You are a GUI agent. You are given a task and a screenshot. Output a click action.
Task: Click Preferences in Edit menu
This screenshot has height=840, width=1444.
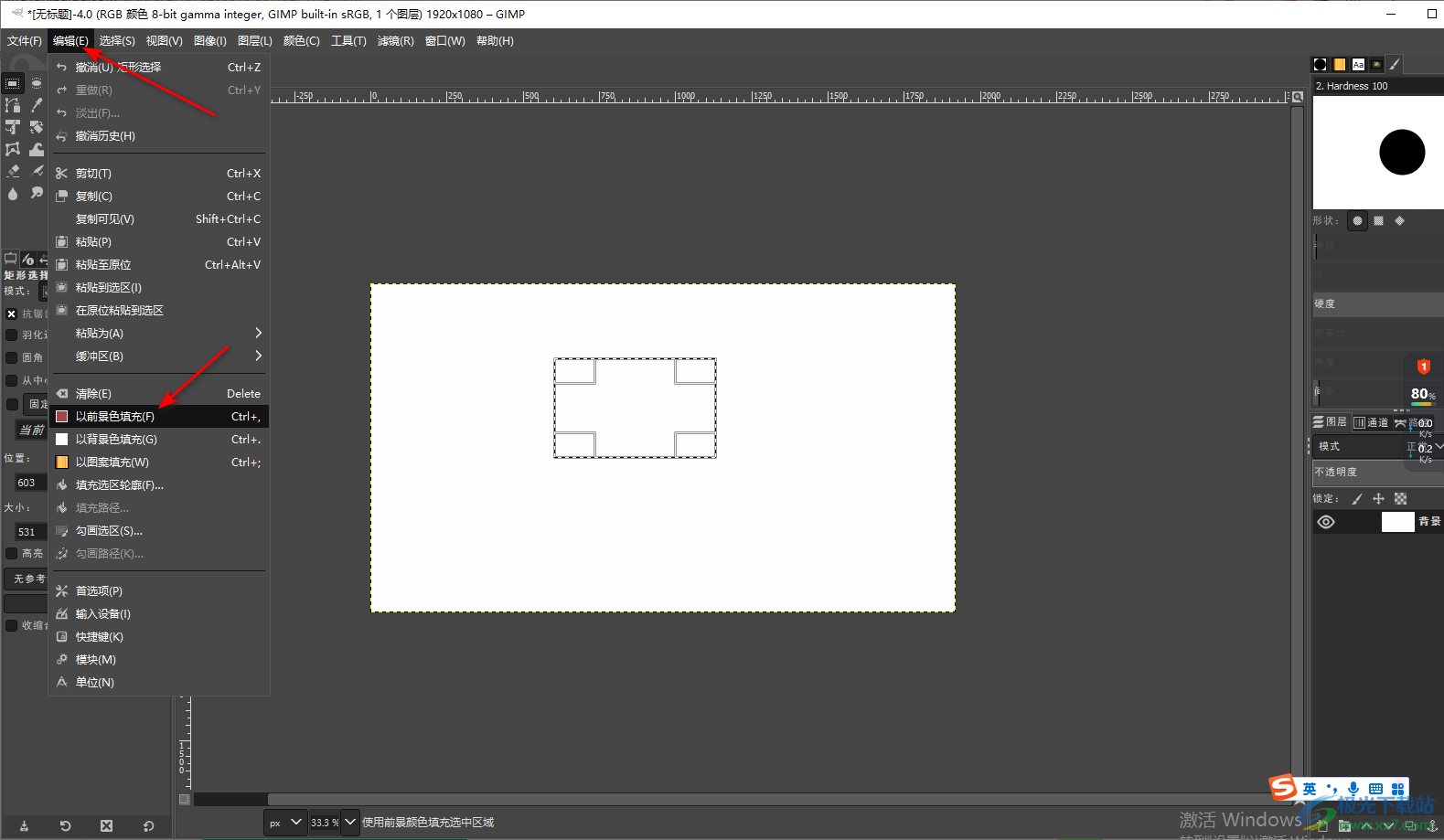click(x=159, y=591)
